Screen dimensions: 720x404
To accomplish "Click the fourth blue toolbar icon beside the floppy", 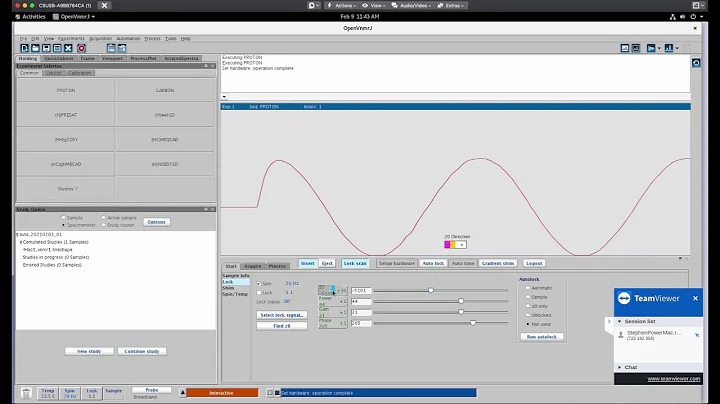I will pyautogui.click(x=57, y=48).
